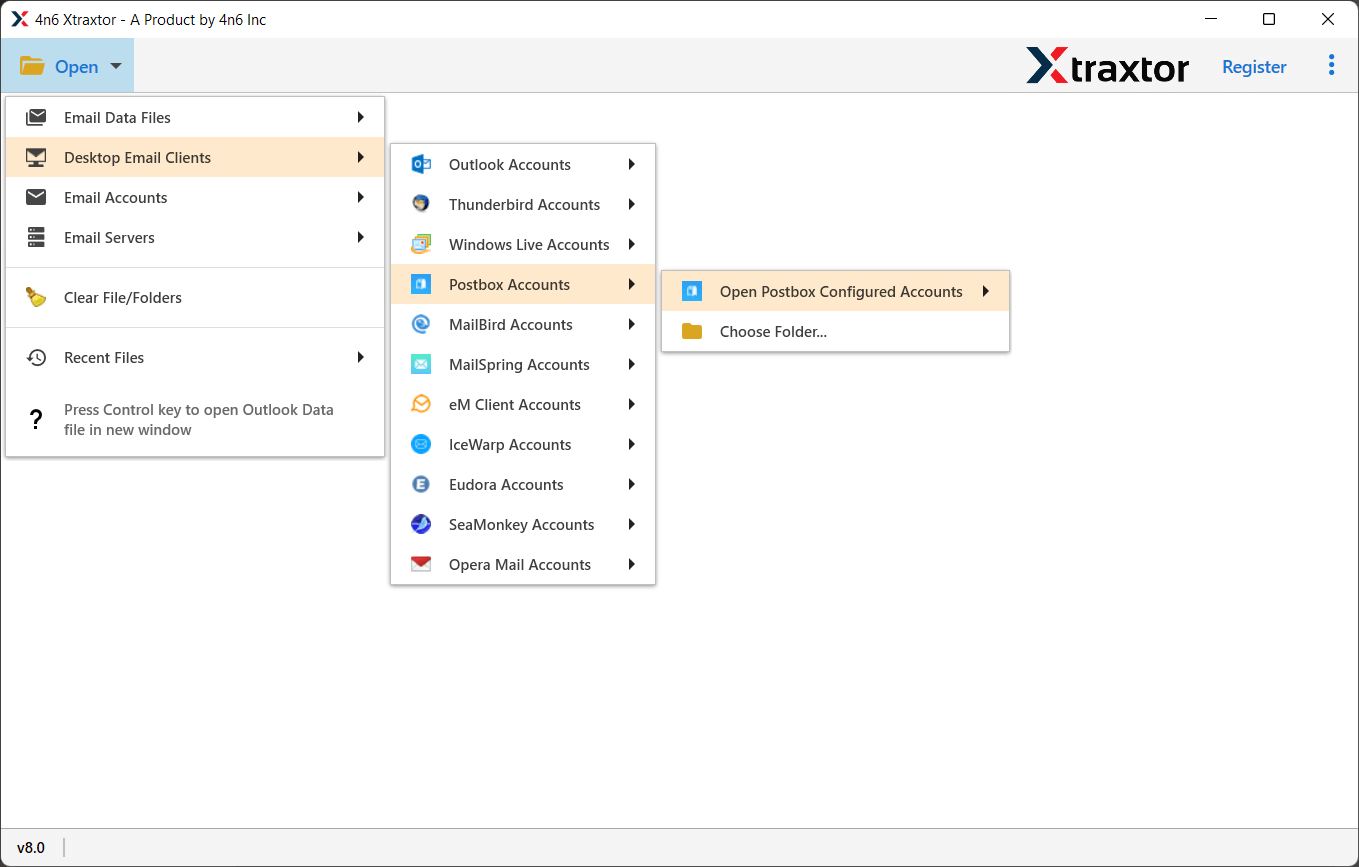The height and width of the screenshot is (867, 1359).
Task: Choose Postbox Accounts from submenu
Action: click(523, 284)
